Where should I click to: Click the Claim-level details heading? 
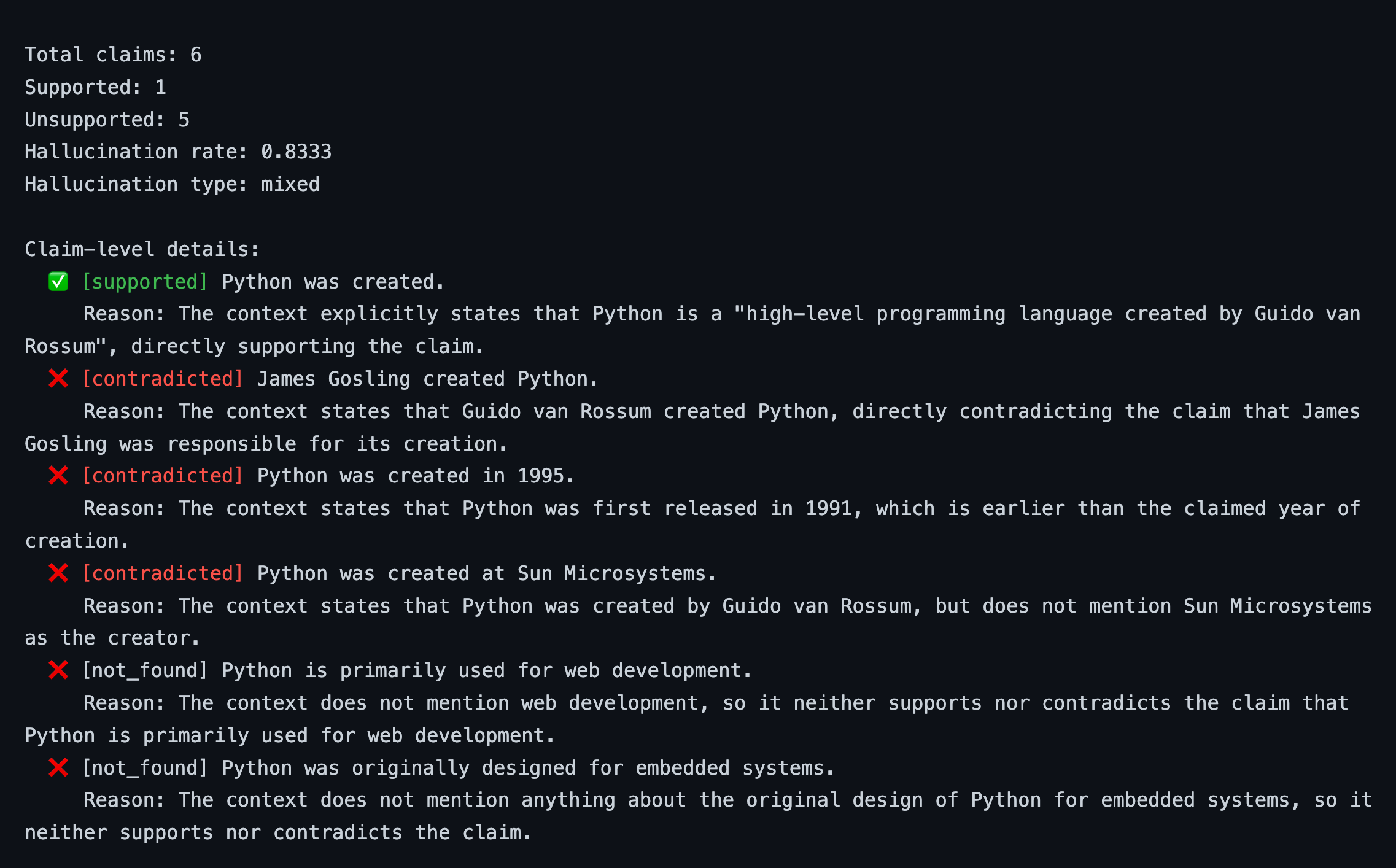[x=142, y=249]
